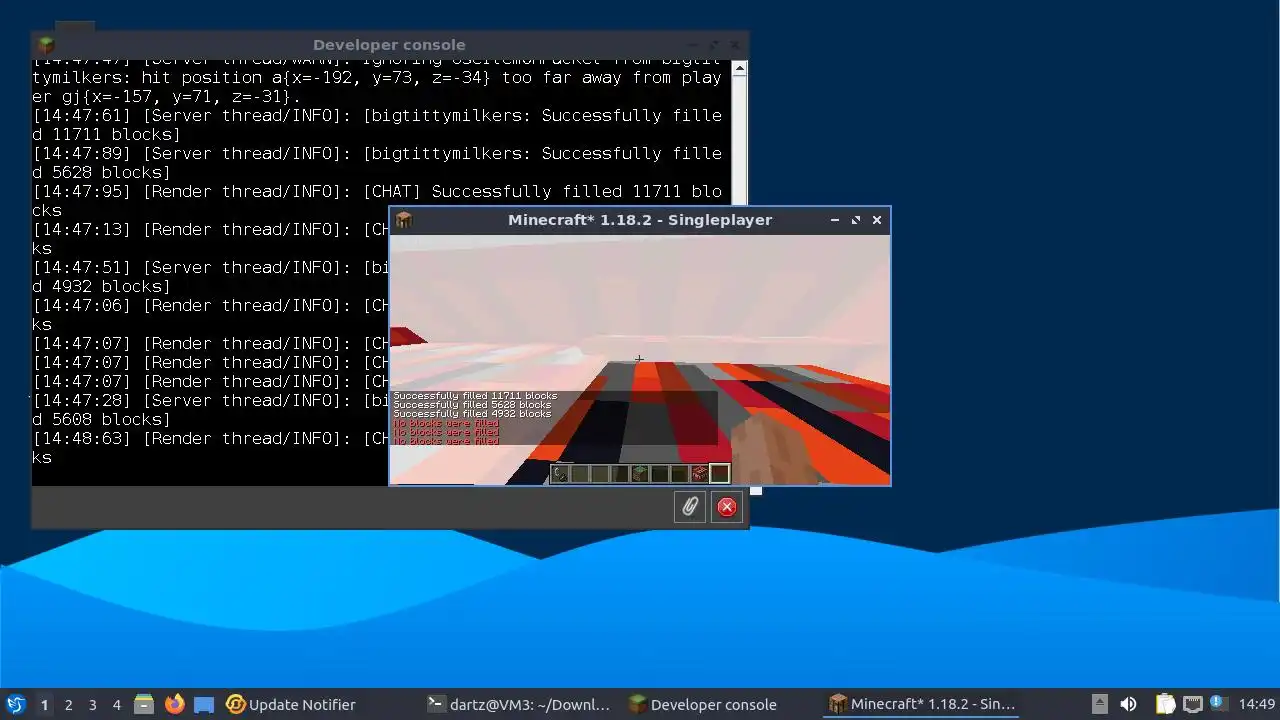This screenshot has width=1280, height=720.
Task: Open the file manager icon in taskbar
Action: pyautogui.click(x=144, y=704)
